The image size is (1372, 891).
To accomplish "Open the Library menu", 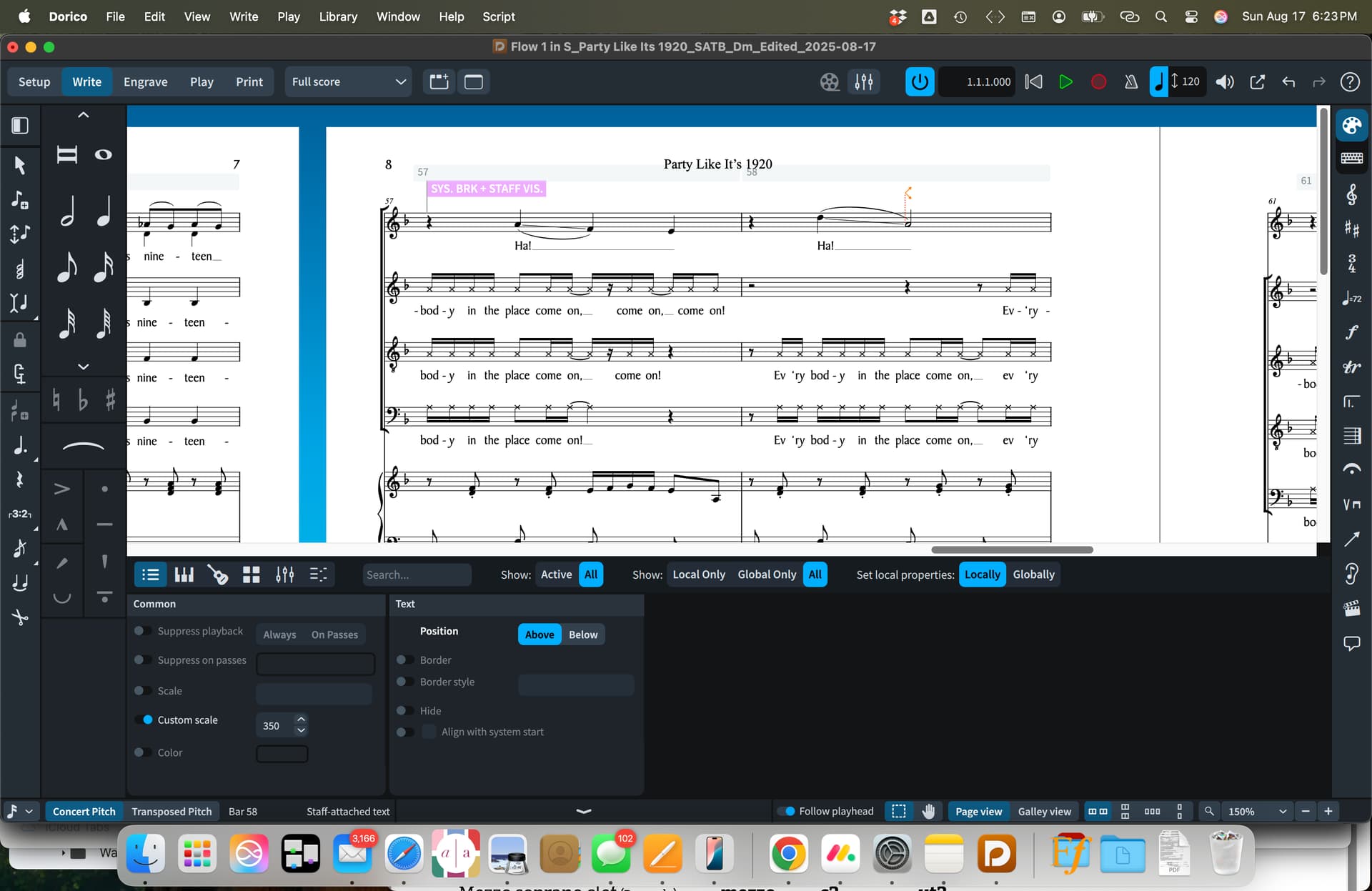I will point(338,16).
